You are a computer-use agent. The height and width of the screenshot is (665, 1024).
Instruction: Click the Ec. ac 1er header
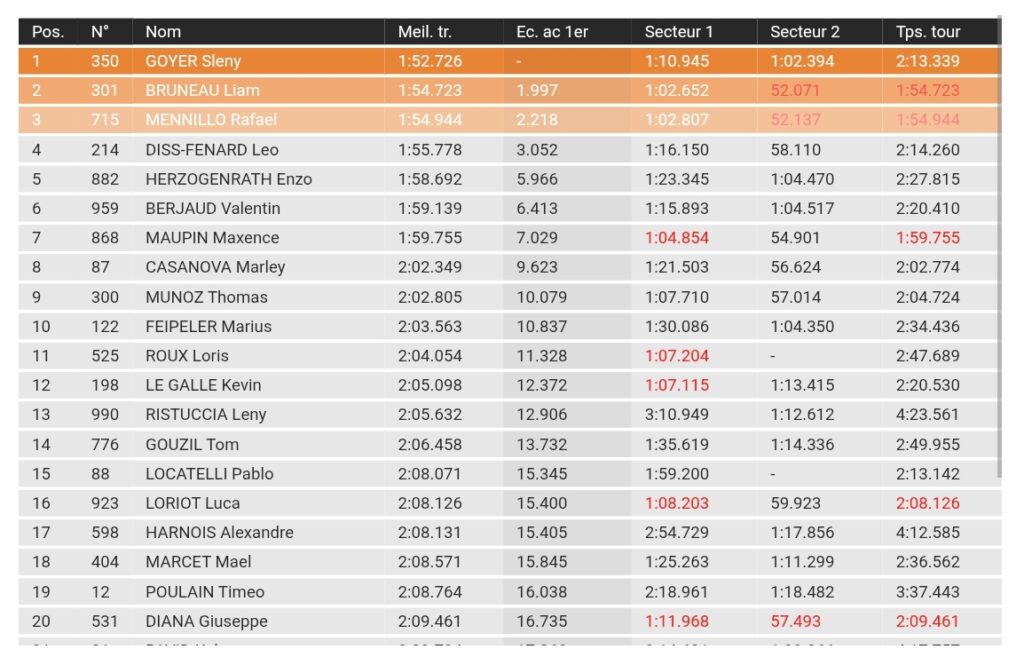tap(552, 32)
